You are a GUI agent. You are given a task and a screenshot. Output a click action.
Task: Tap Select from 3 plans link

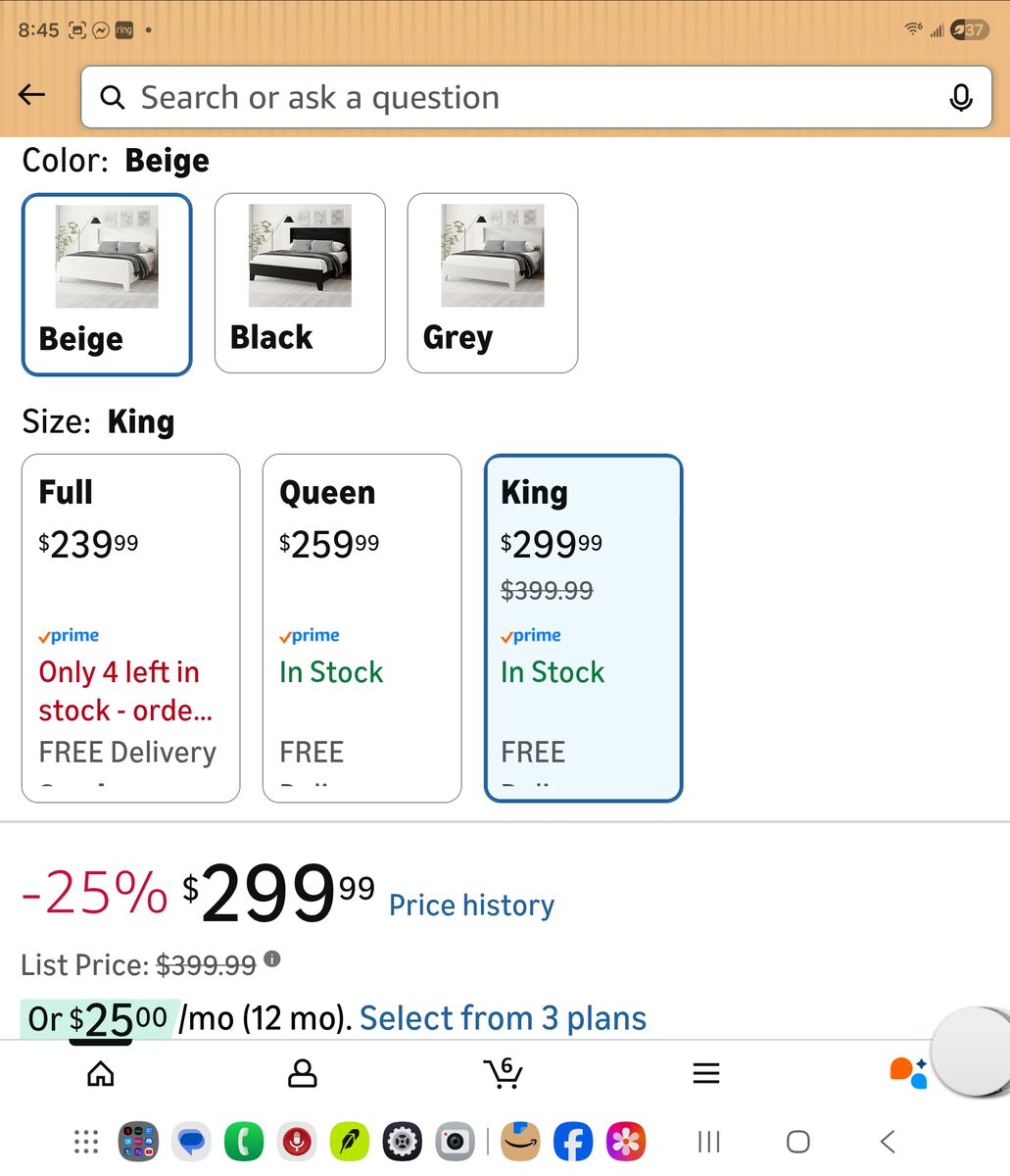tap(503, 1018)
